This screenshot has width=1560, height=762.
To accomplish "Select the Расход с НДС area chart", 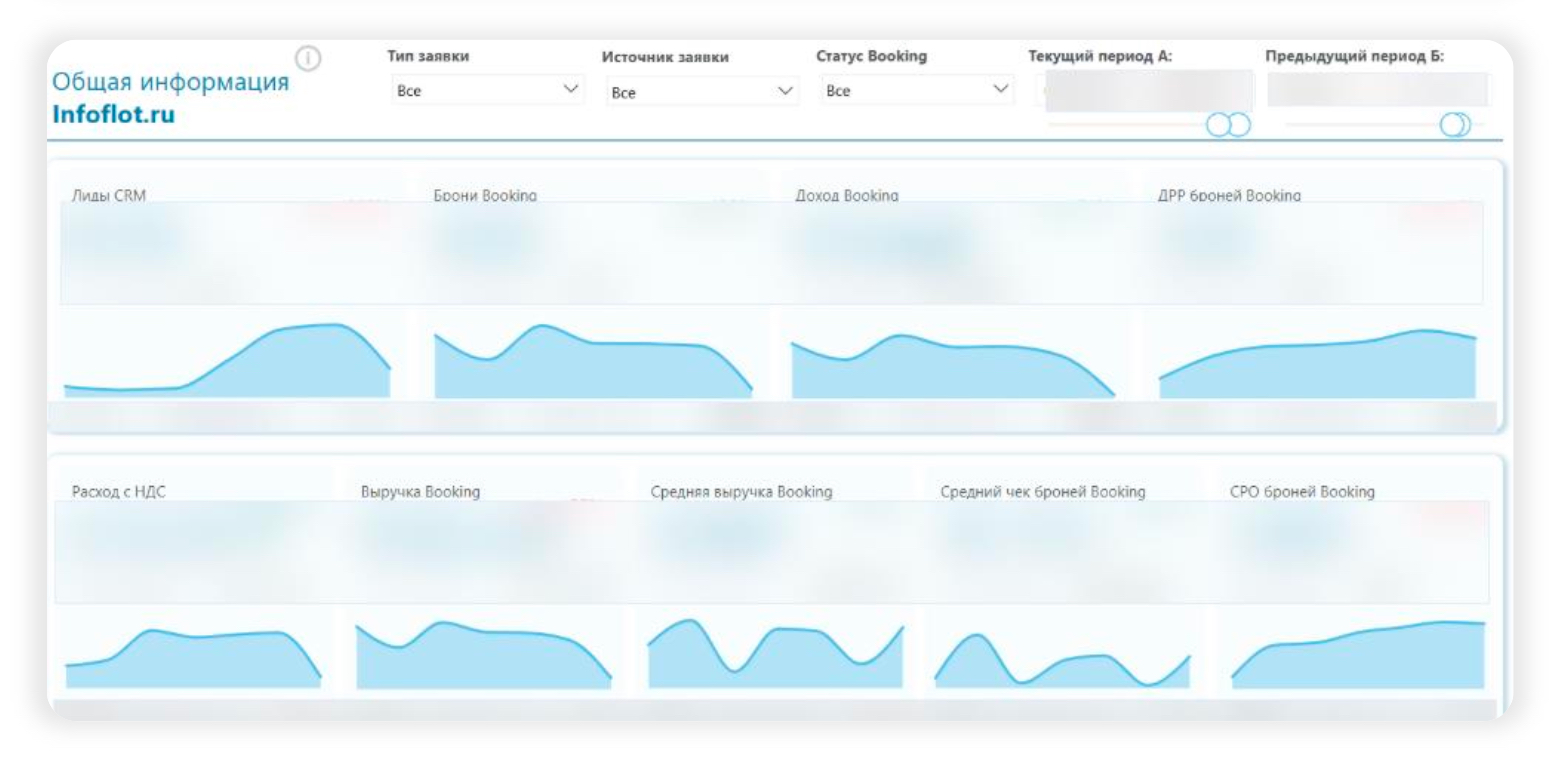I will (x=194, y=659).
